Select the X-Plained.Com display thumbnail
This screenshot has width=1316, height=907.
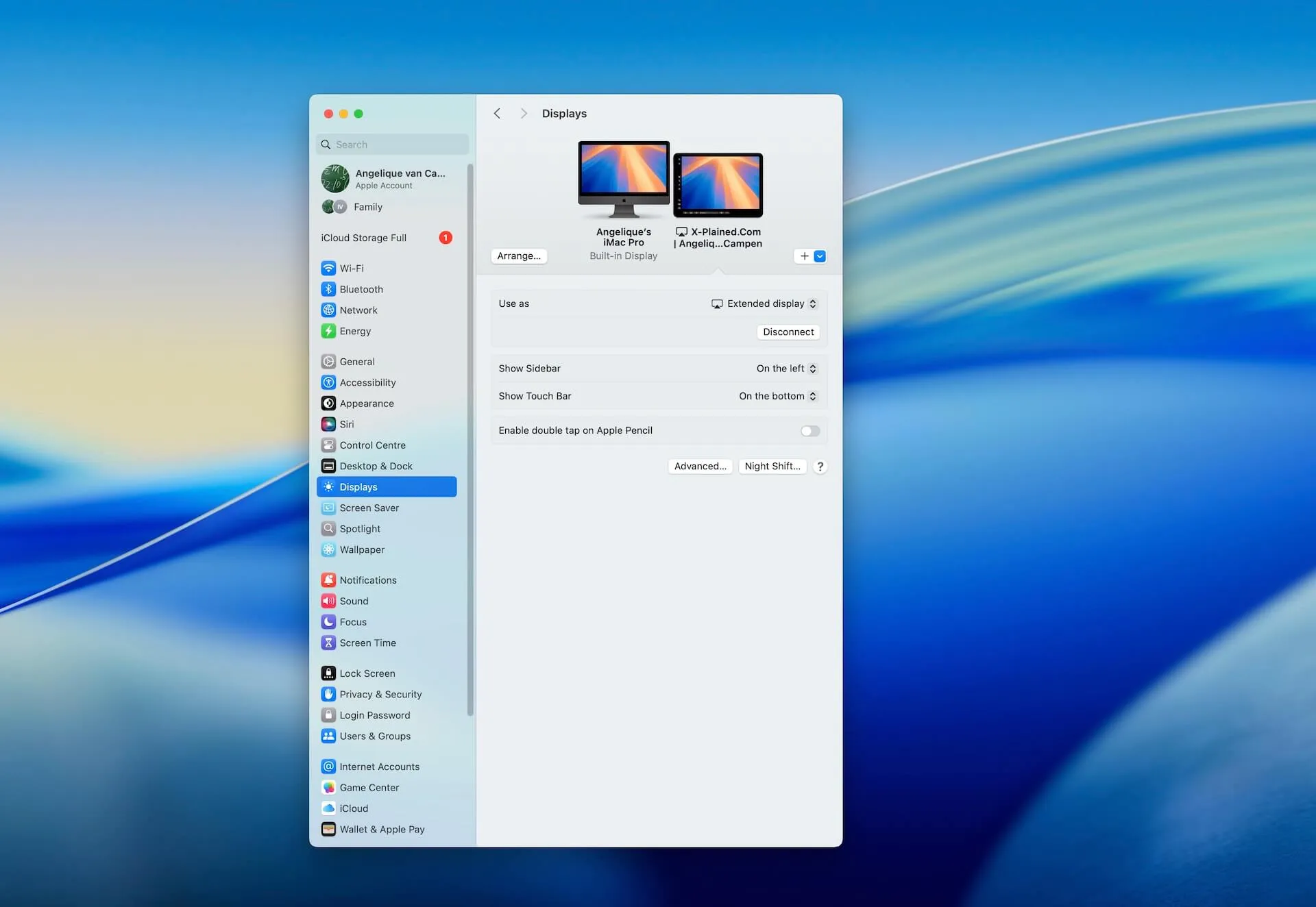718,185
